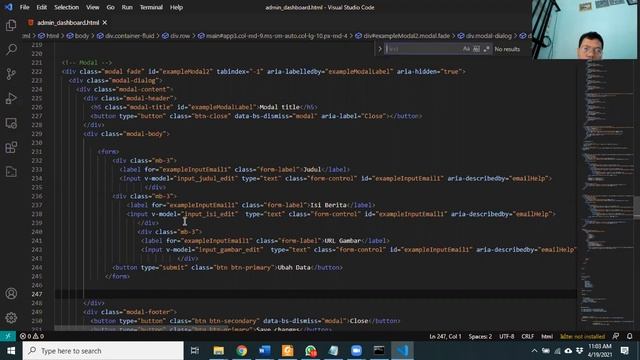Image resolution: width=640 pixels, height=360 pixels.
Task: Open the notifications bell in status bar
Action: pyautogui.click(x=630, y=336)
